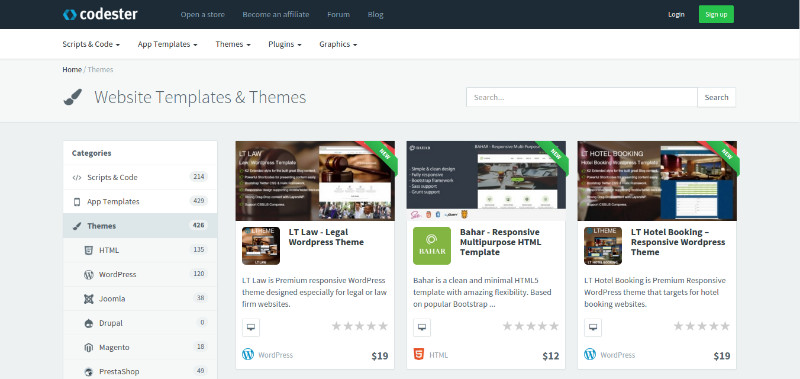Viewport: 800px width, 379px height.
Task: Visit the Forum page
Action: point(338,14)
